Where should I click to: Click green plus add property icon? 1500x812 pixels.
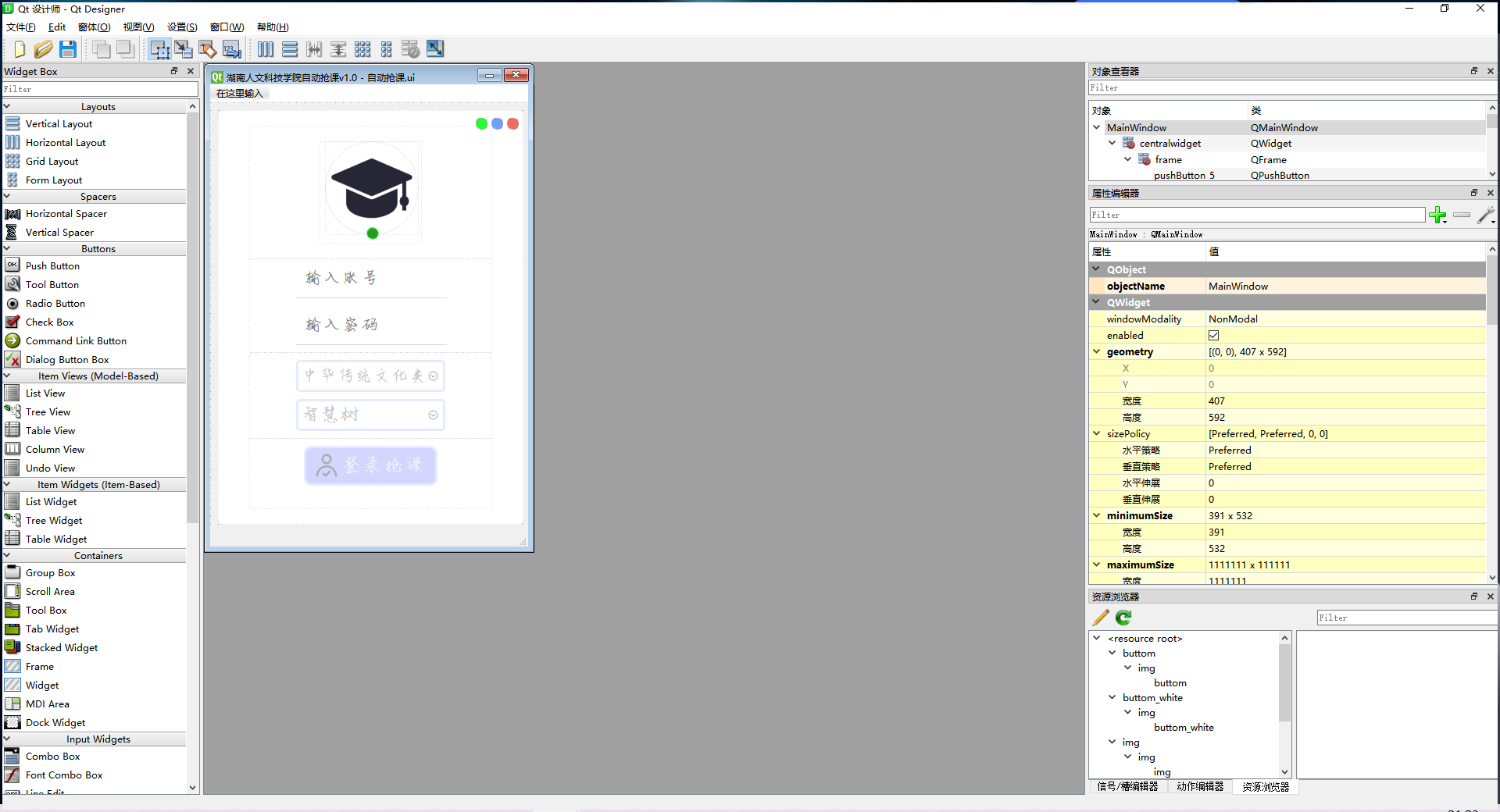1437,215
